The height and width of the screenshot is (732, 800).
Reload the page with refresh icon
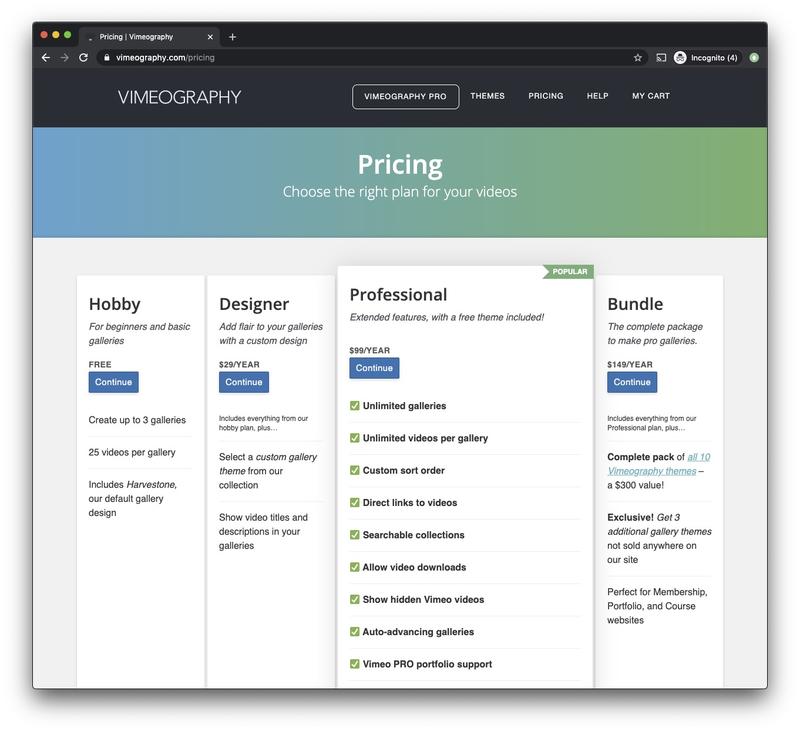point(84,58)
